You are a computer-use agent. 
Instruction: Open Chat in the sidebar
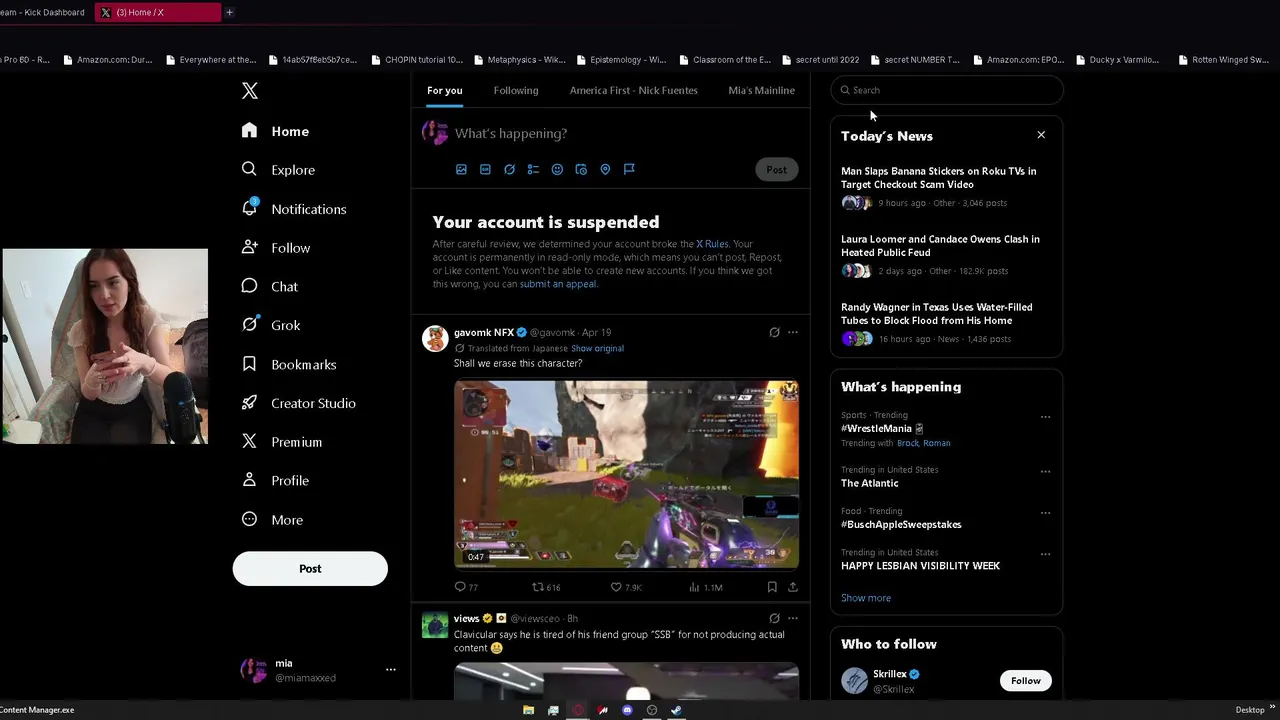coord(271,286)
